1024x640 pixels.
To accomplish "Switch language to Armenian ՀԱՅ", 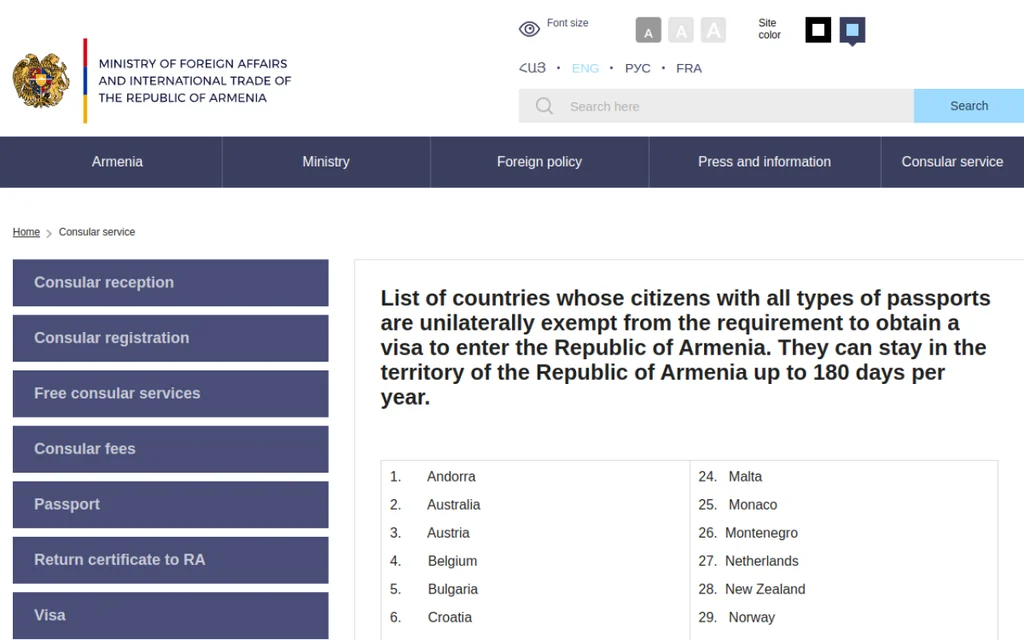I will coord(532,68).
